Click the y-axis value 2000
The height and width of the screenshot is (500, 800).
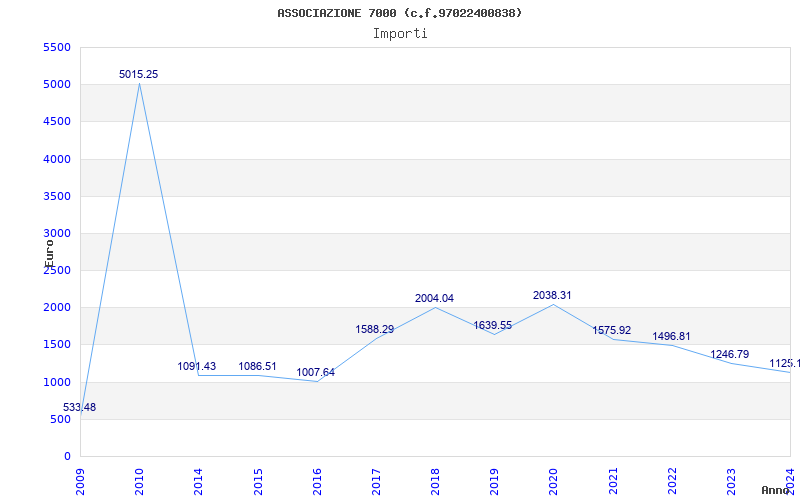coord(57,308)
